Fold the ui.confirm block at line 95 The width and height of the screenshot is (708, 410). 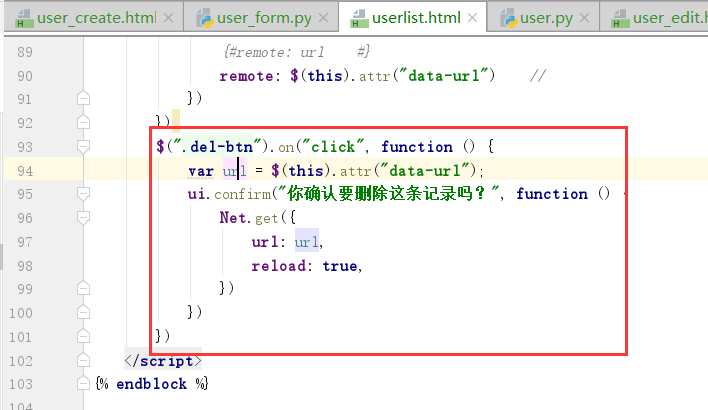click(x=84, y=194)
